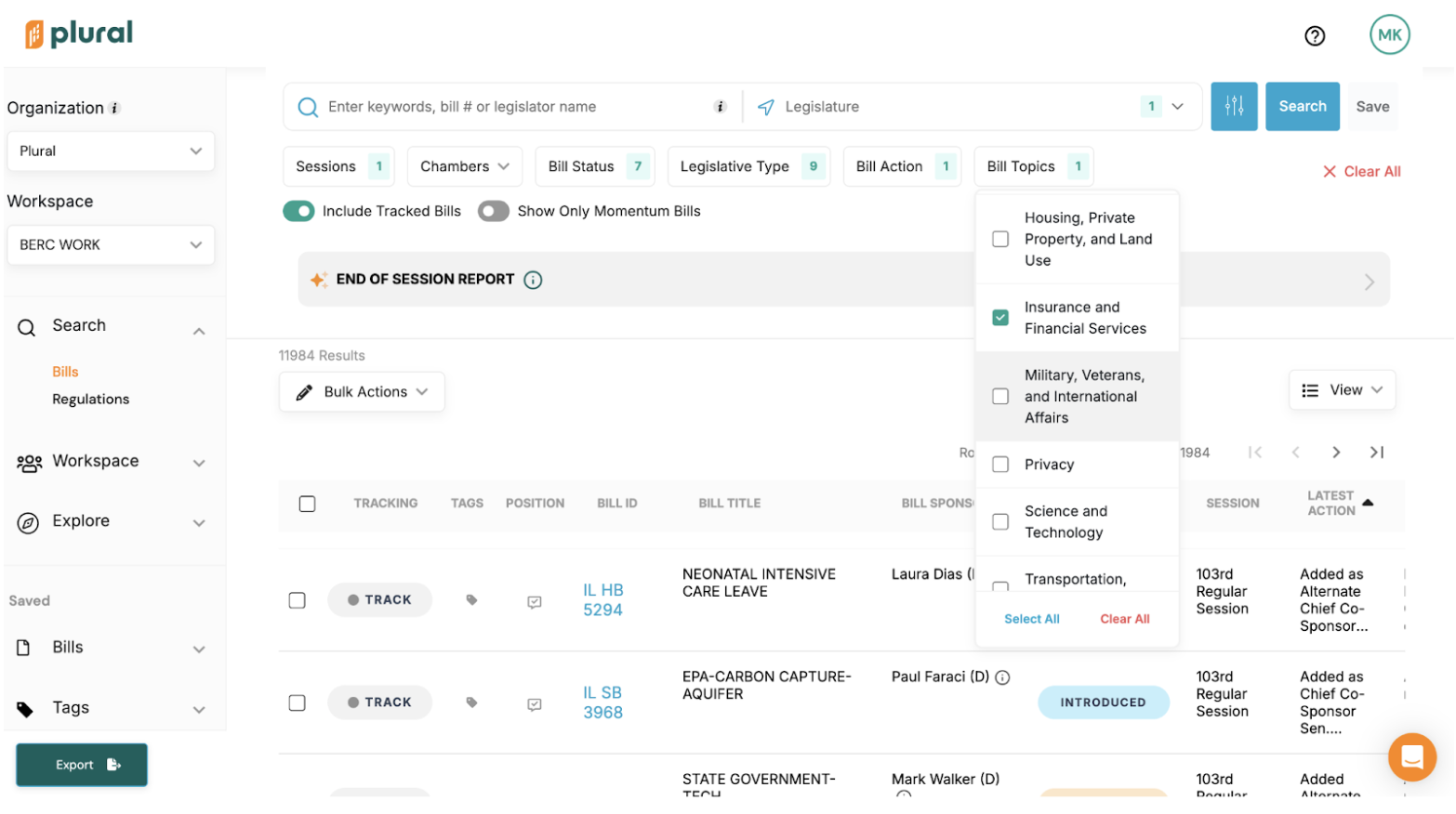Click the info icon beside Paul Faraci
This screenshot has width=1456, height=814.
(1002, 678)
